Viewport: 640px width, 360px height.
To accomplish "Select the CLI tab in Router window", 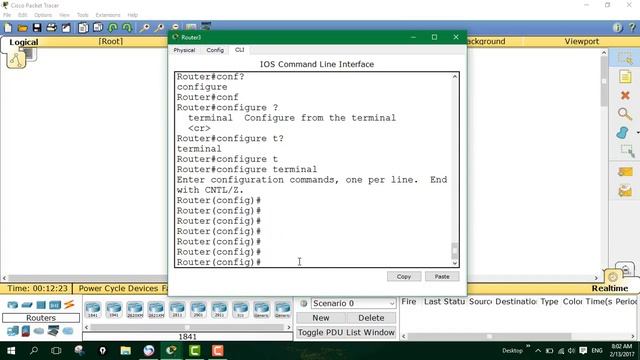I will click(240, 50).
